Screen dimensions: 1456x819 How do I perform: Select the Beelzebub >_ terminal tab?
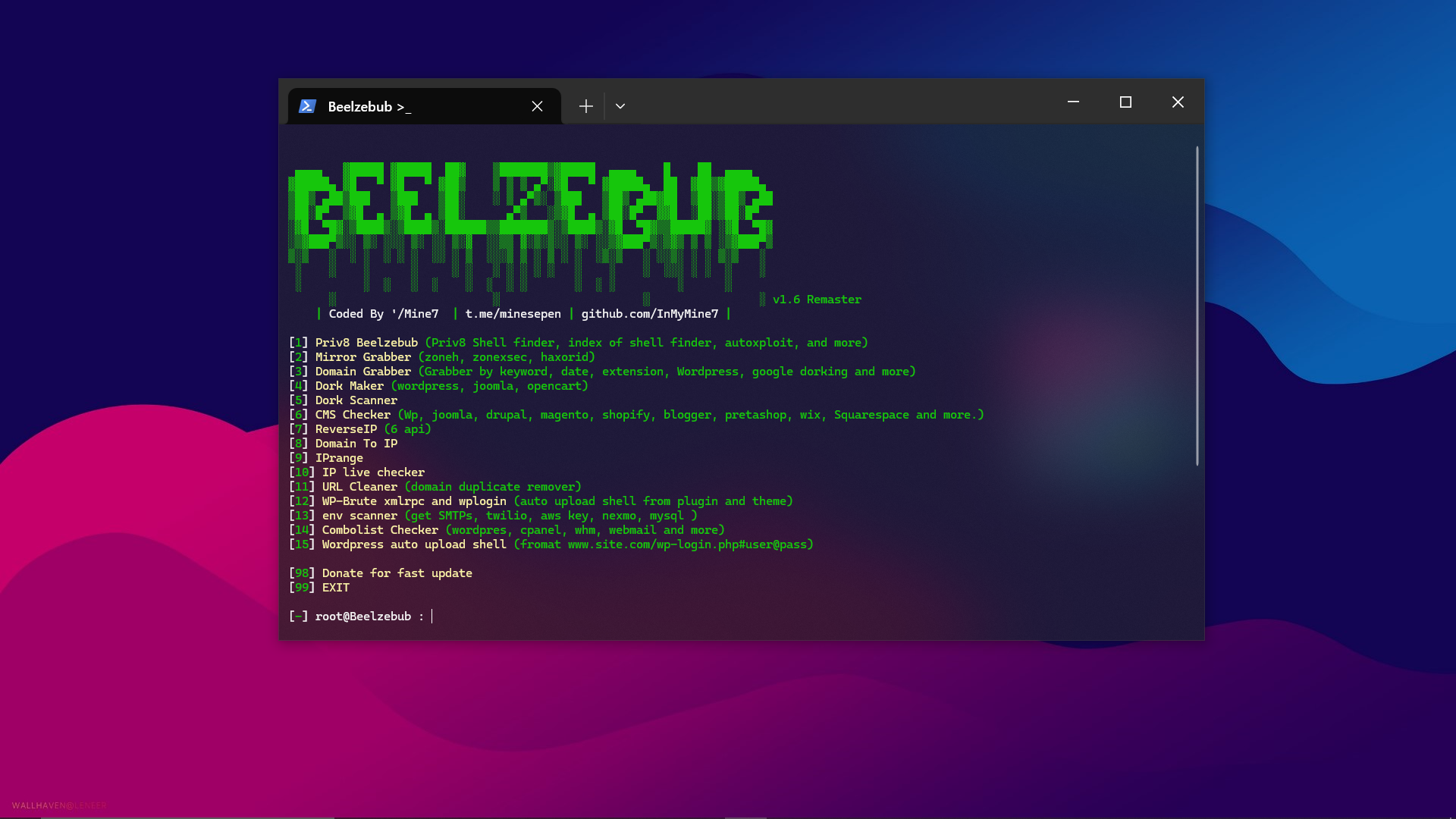tap(425, 106)
